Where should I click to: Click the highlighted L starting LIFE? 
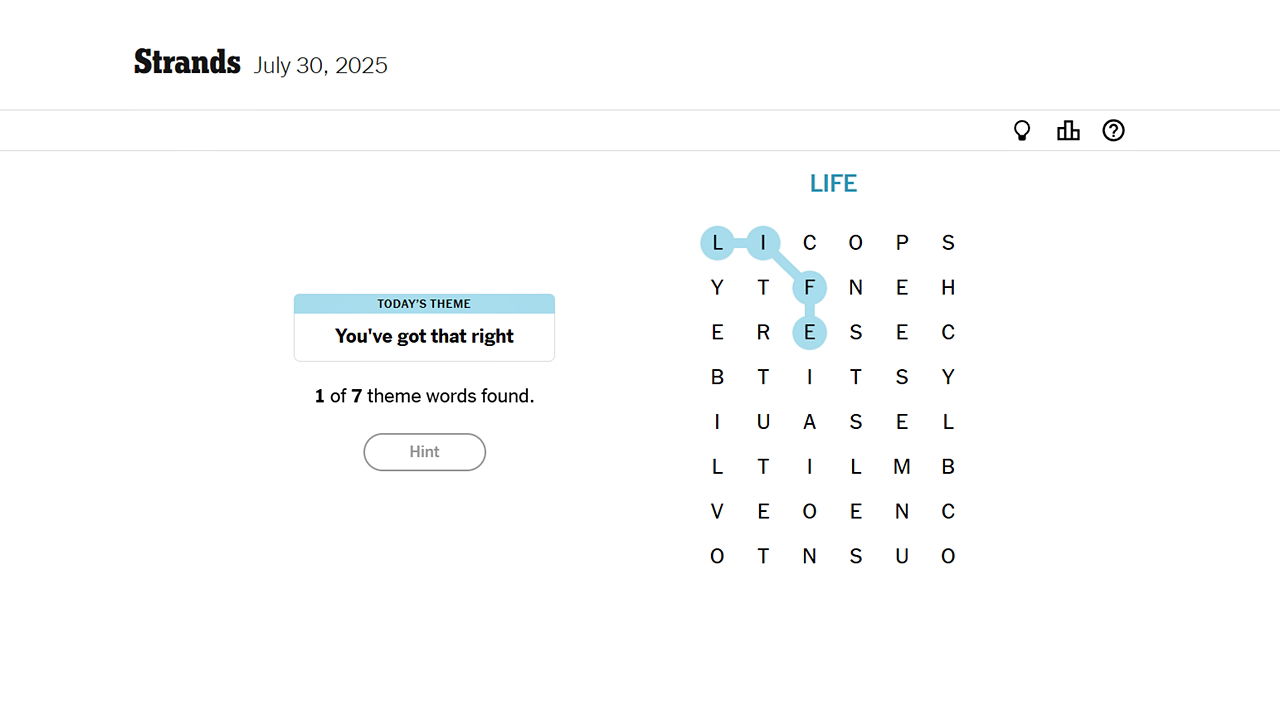[x=717, y=243]
